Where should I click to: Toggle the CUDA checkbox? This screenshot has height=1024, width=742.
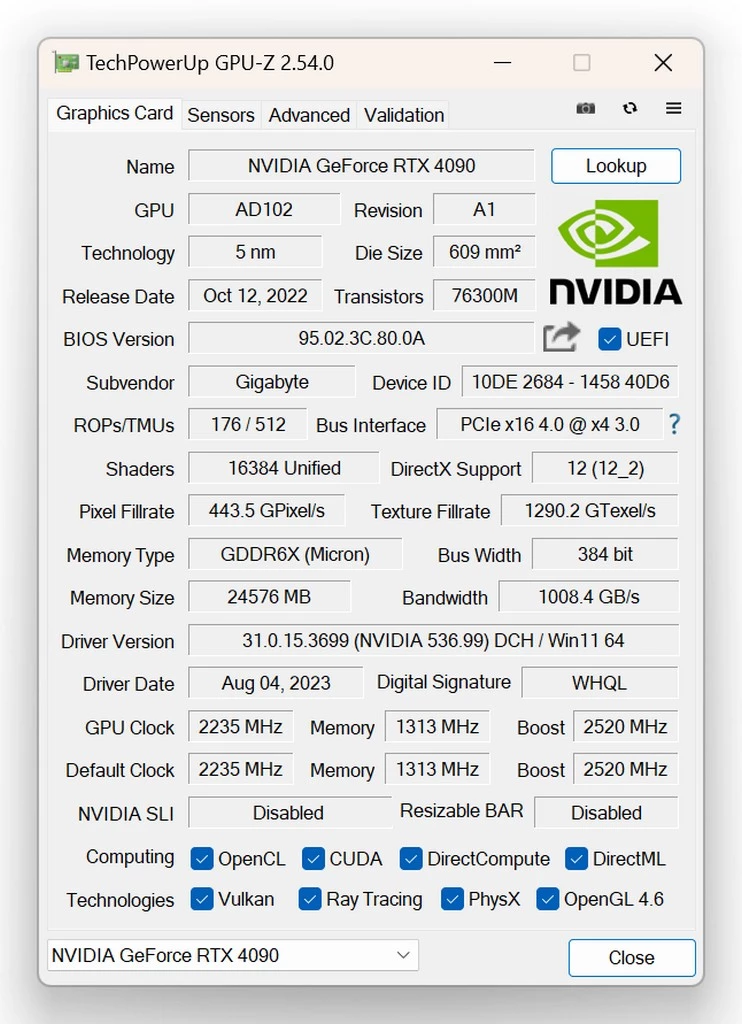coord(313,859)
